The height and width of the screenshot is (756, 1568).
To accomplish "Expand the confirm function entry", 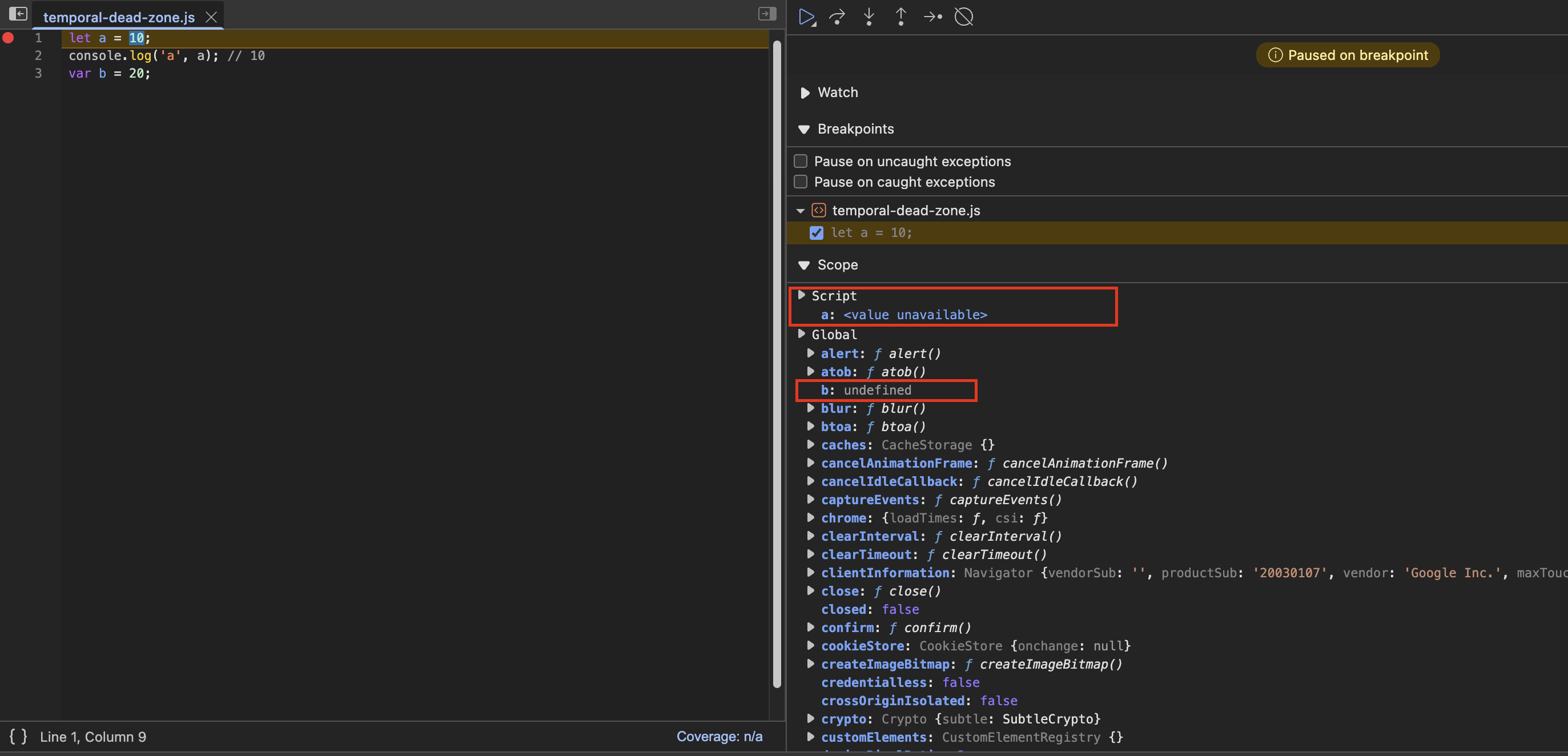I will coord(811,626).
